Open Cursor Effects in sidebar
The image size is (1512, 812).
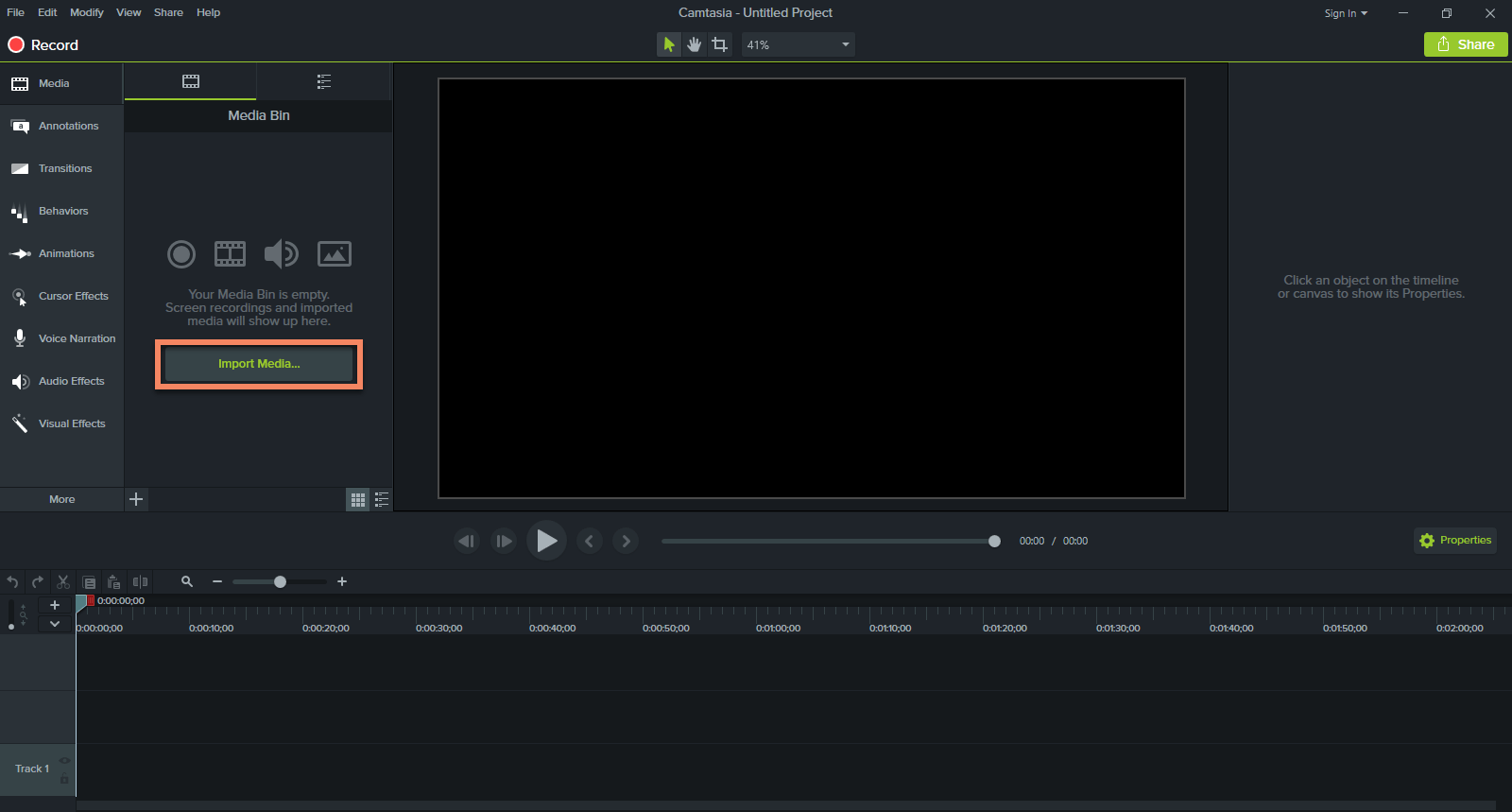pyautogui.click(x=61, y=296)
